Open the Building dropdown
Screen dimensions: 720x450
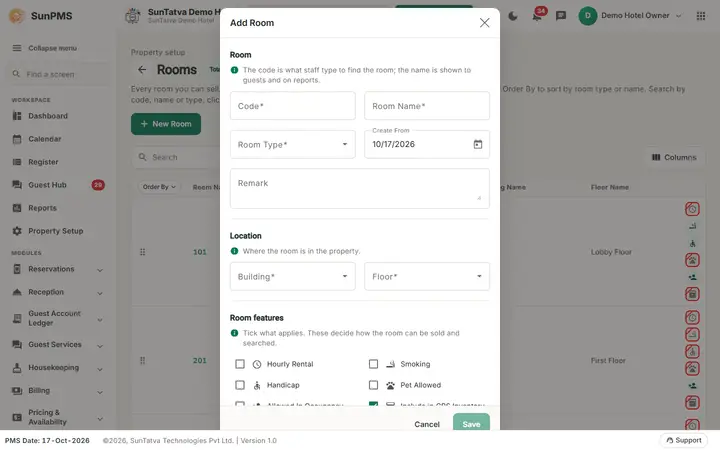[x=292, y=276]
